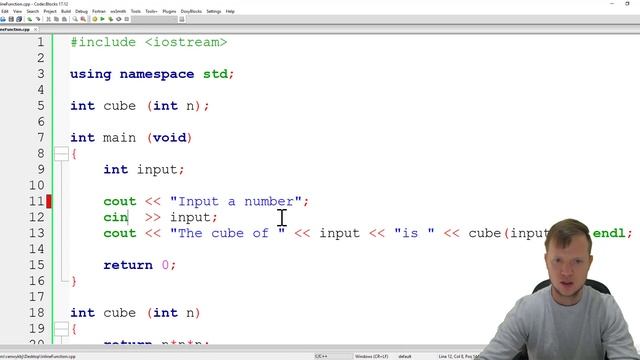Click 'int cube (int n)' definition on line 18
Viewport: 640px width, 360px height.
135,313
